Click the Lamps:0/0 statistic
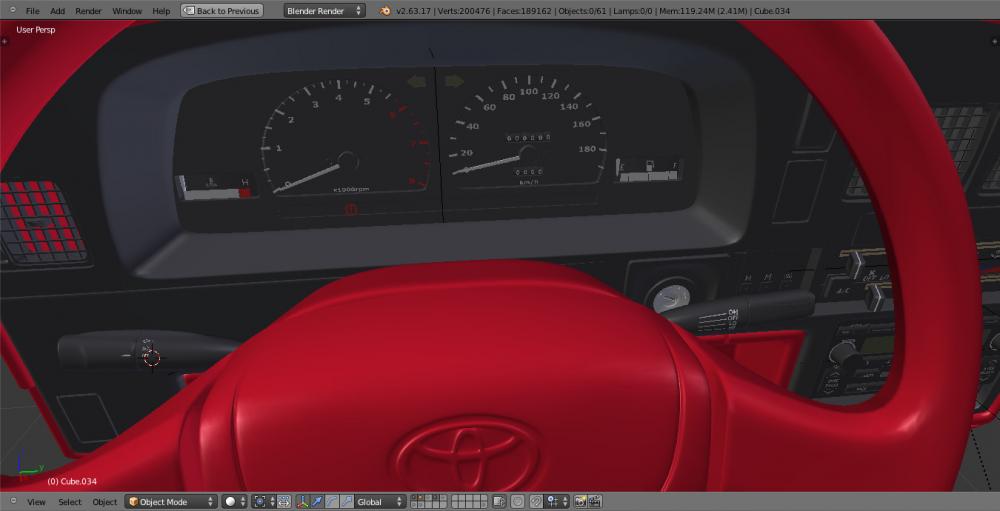Image resolution: width=1000 pixels, height=511 pixels. [635, 11]
